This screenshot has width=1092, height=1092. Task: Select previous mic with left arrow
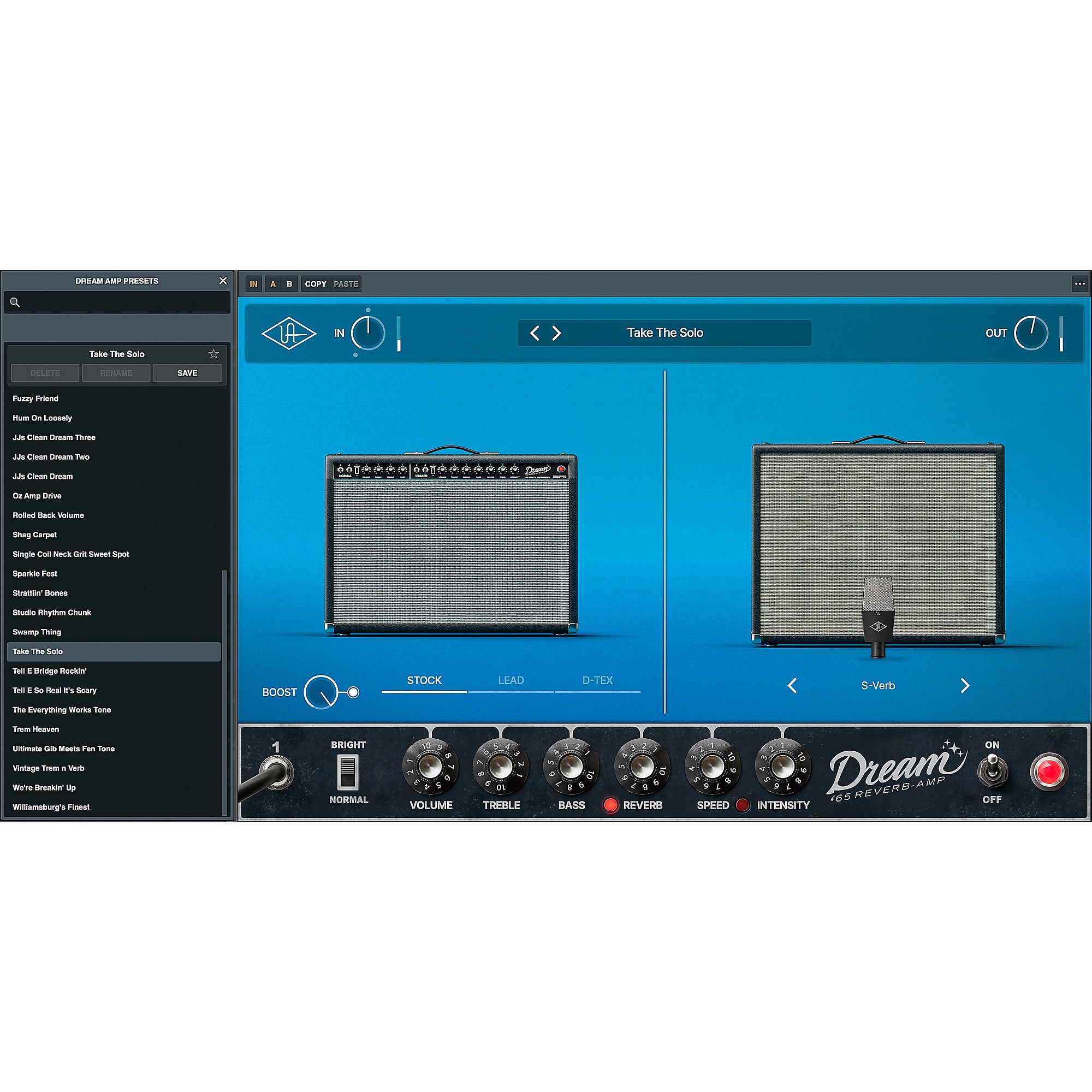coord(792,686)
